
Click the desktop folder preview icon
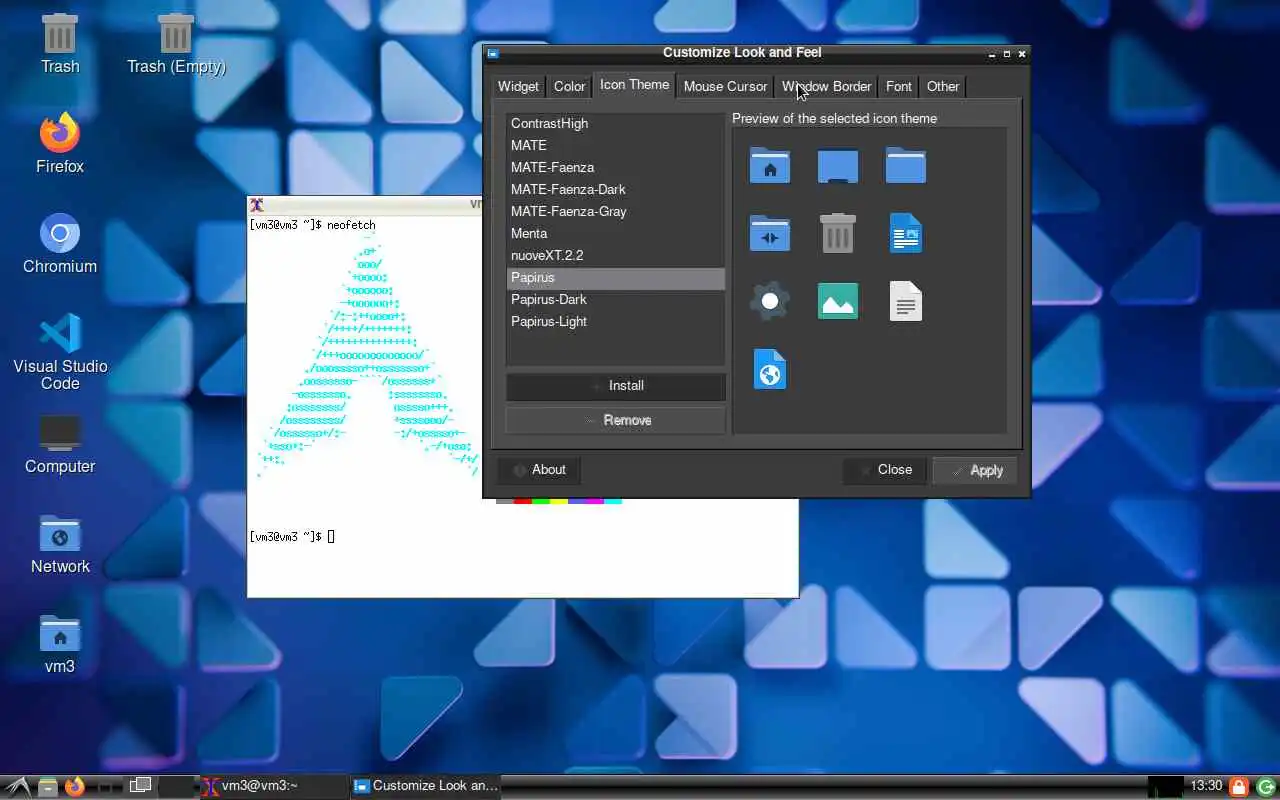(838, 165)
